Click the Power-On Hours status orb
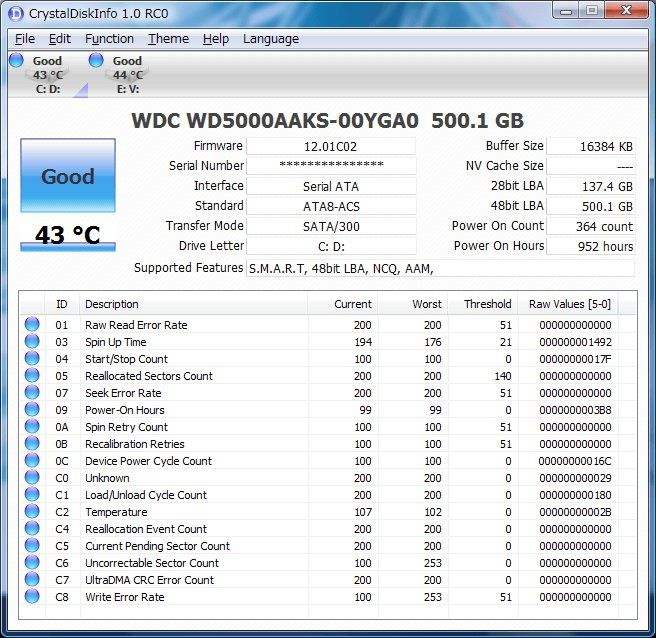Viewport: 656px width, 638px height. point(32,410)
